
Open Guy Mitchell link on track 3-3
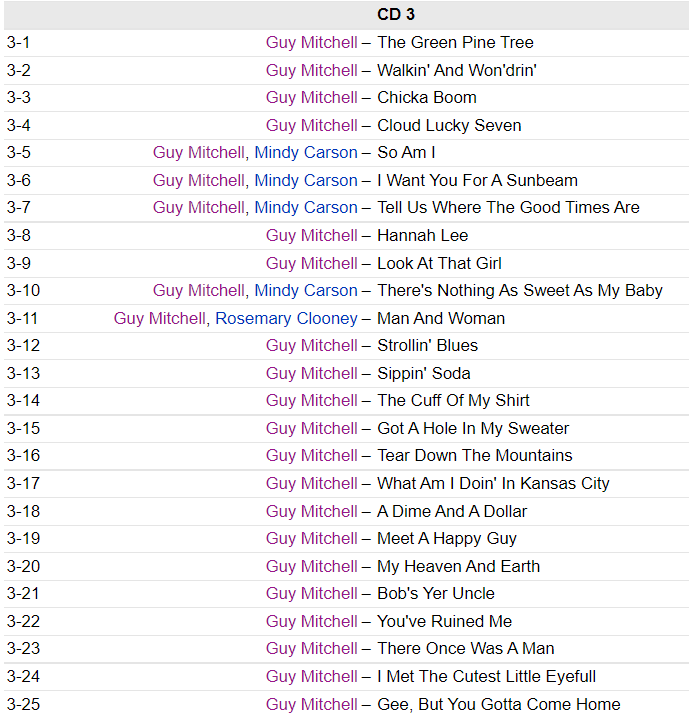[x=311, y=98]
